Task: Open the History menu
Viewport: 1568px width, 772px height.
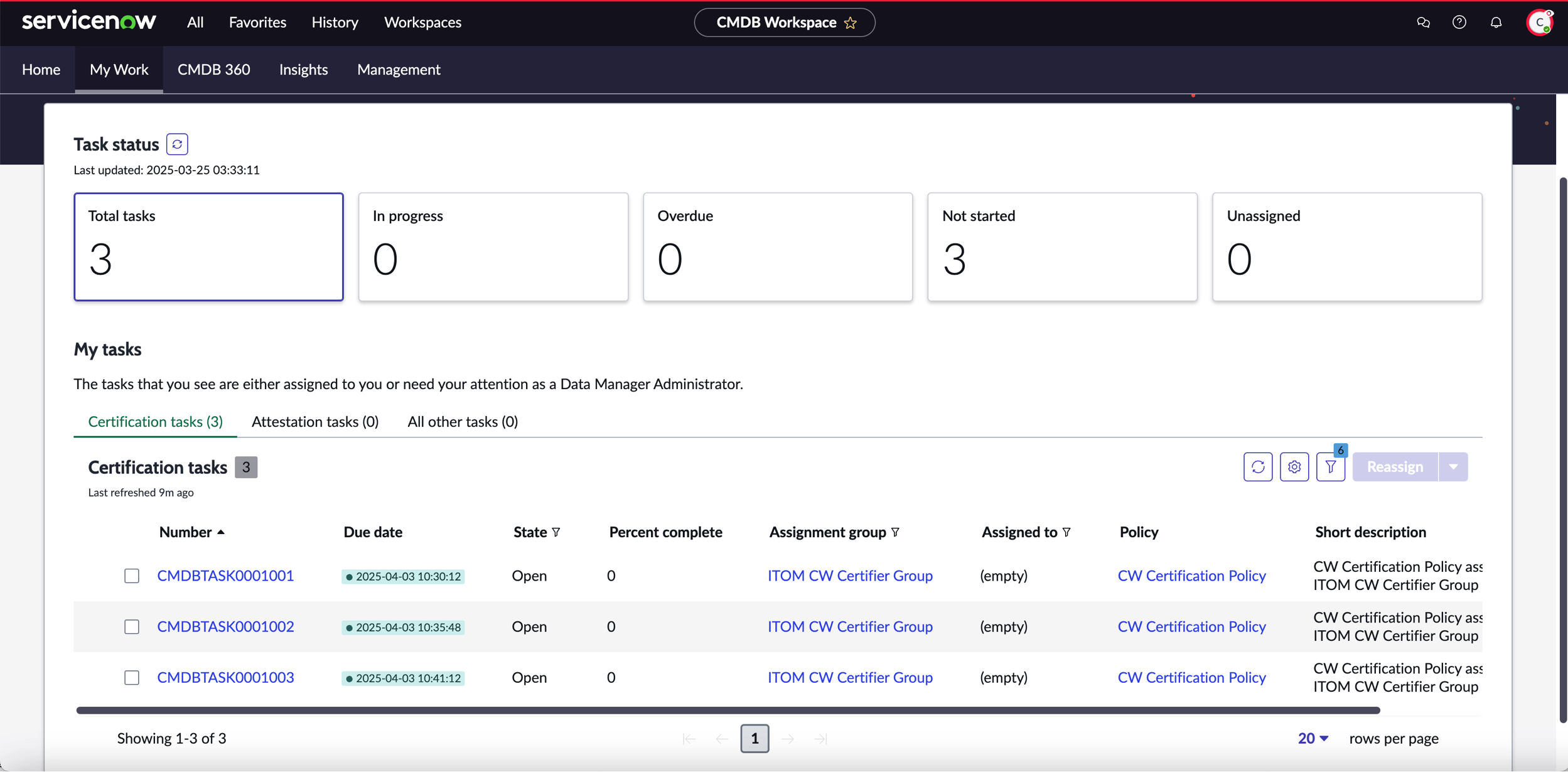Action: coord(335,23)
